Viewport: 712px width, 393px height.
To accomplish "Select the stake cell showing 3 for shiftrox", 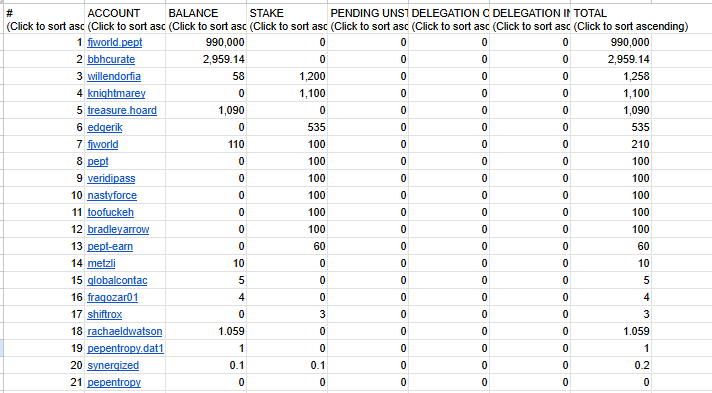I will [x=287, y=314].
